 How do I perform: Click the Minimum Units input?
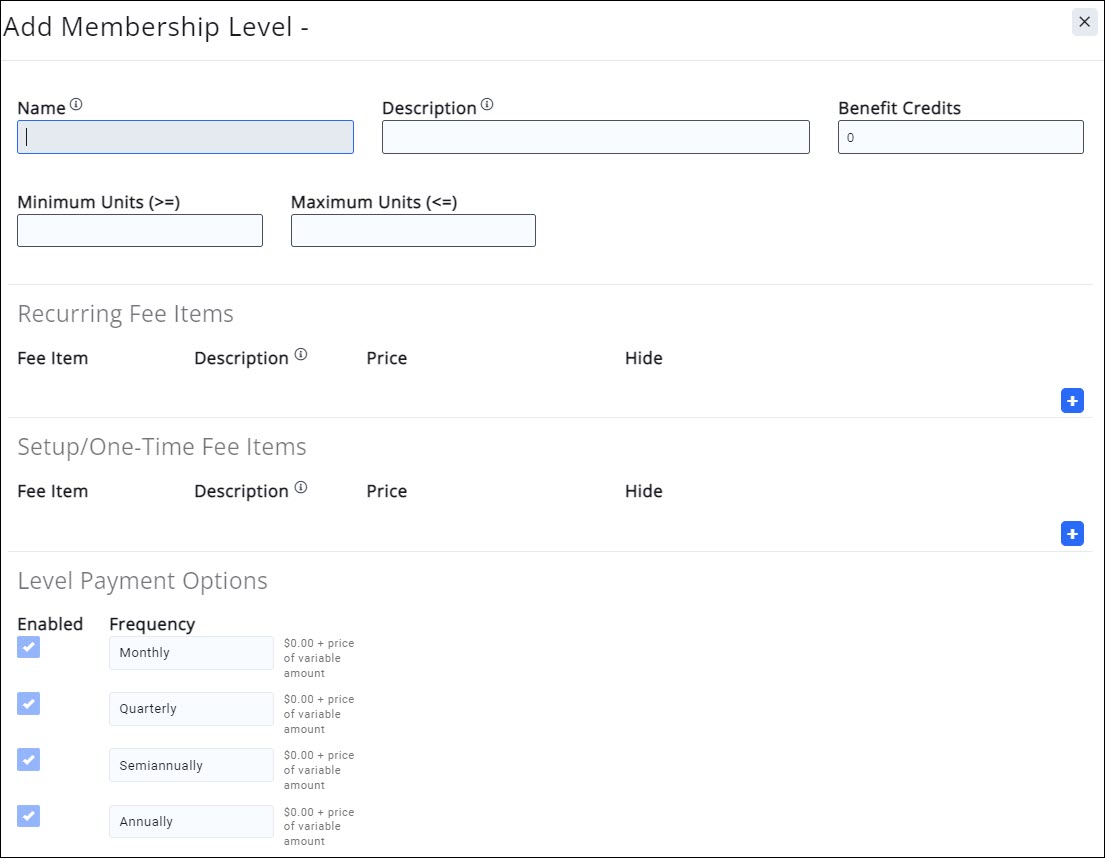[x=140, y=230]
